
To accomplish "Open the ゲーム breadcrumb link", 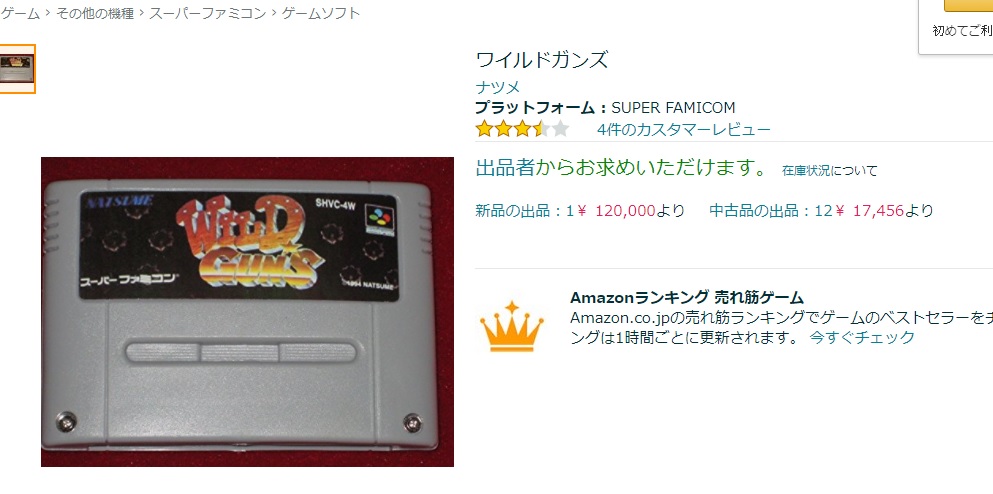I will [x=20, y=13].
